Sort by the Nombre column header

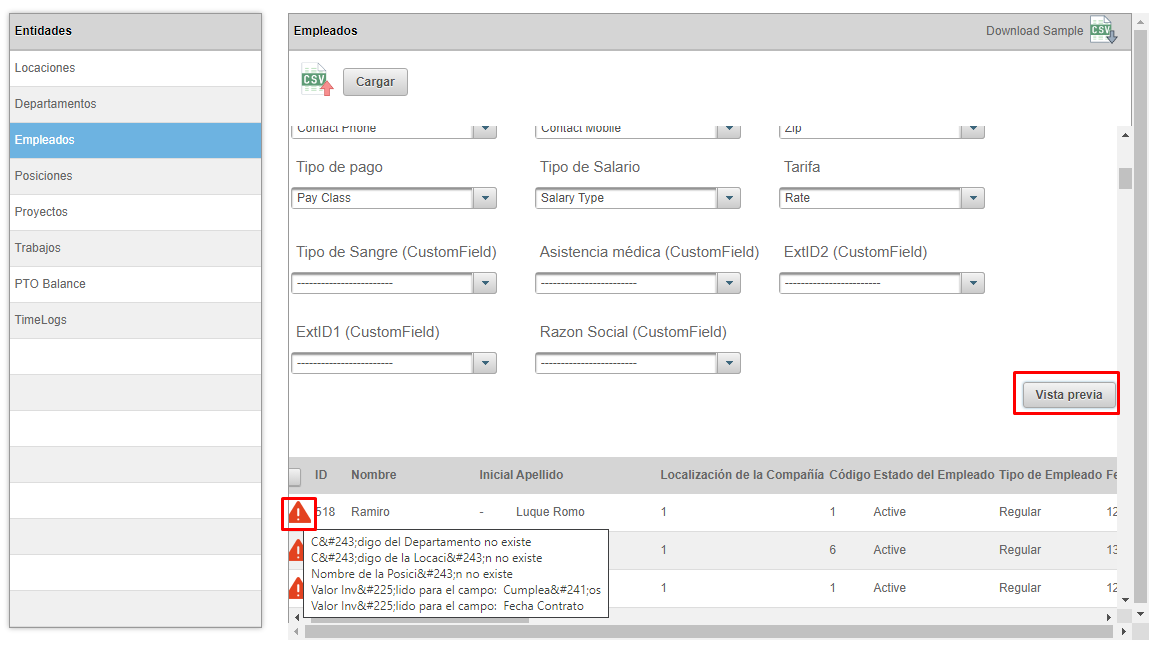point(373,475)
